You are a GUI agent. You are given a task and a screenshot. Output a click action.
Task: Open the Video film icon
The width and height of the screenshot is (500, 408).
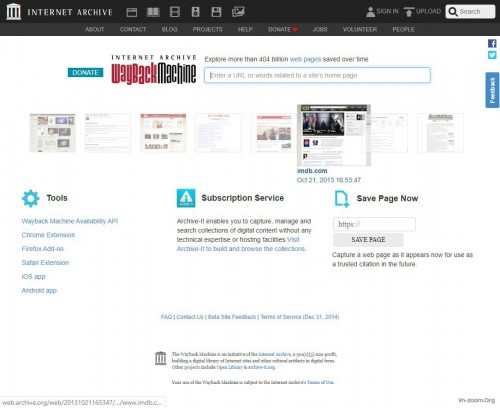175,12
